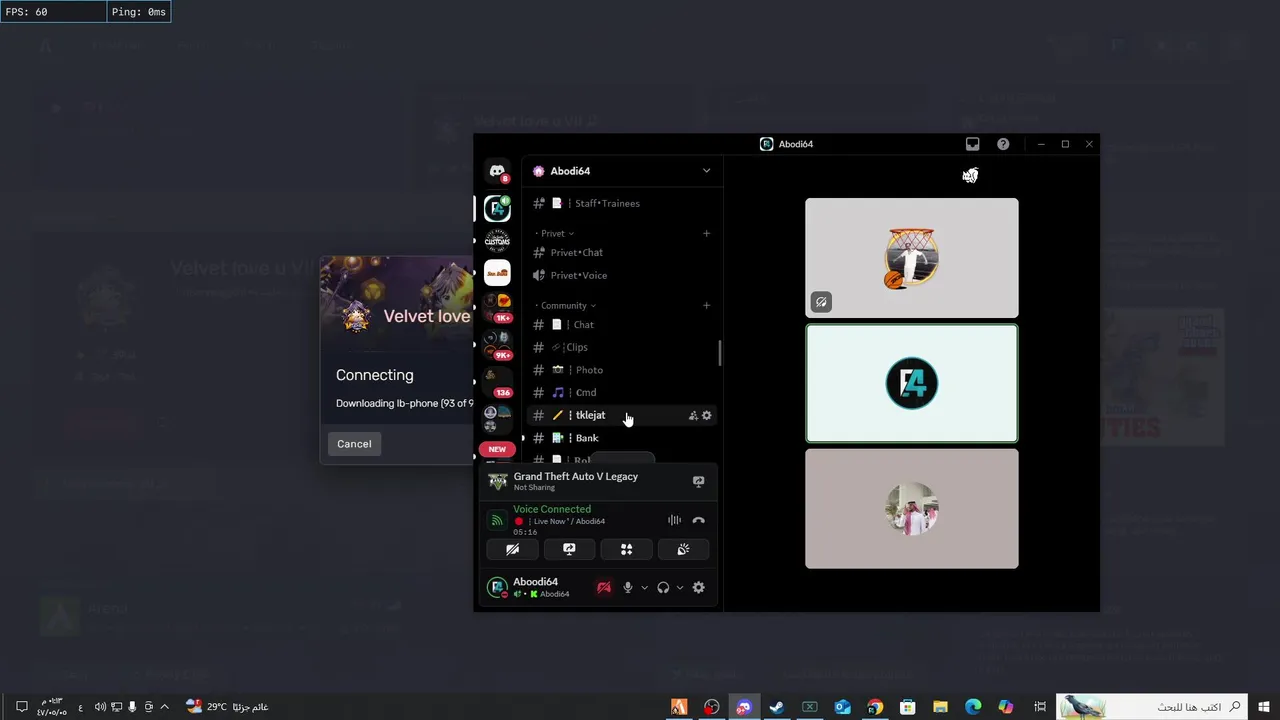
Task: Show hidden system tray icons arrow
Action: (164, 707)
